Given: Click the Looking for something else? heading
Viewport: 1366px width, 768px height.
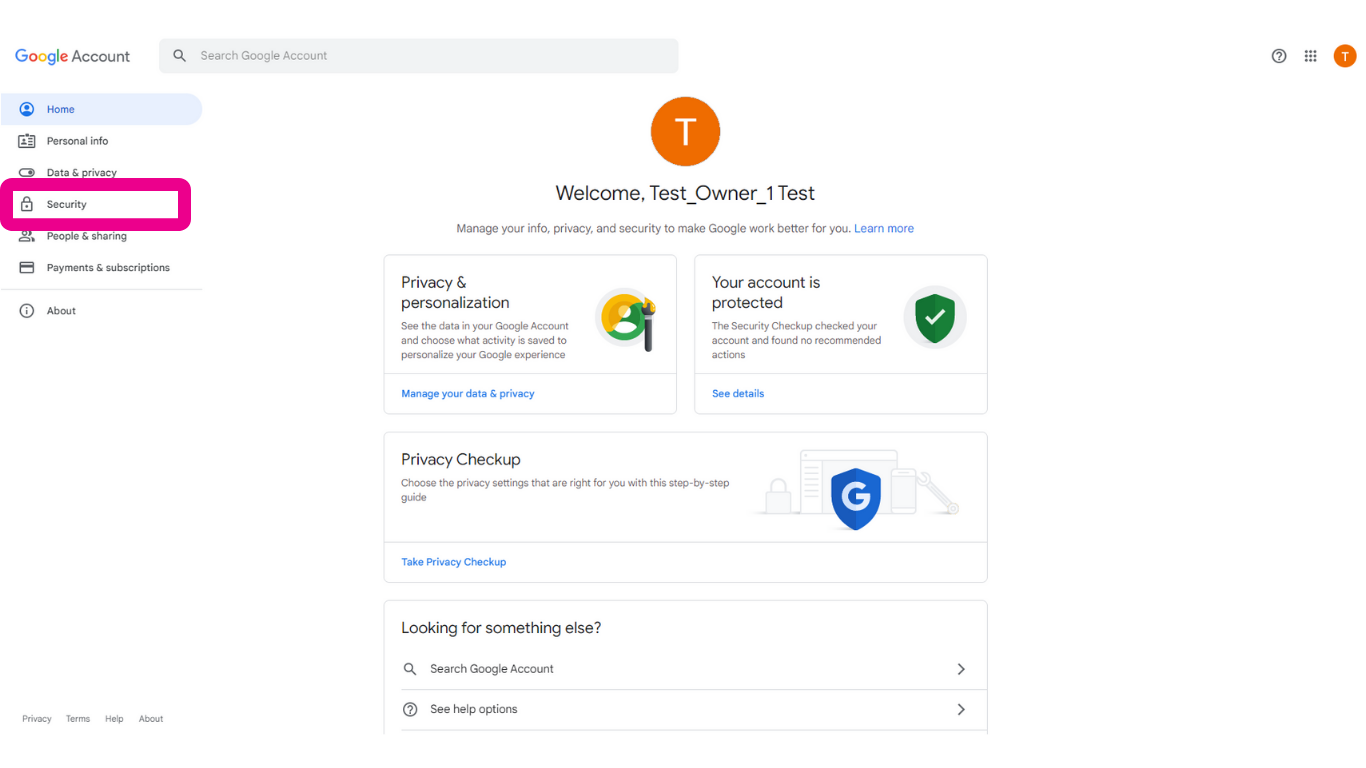Looking at the screenshot, I should click(501, 628).
